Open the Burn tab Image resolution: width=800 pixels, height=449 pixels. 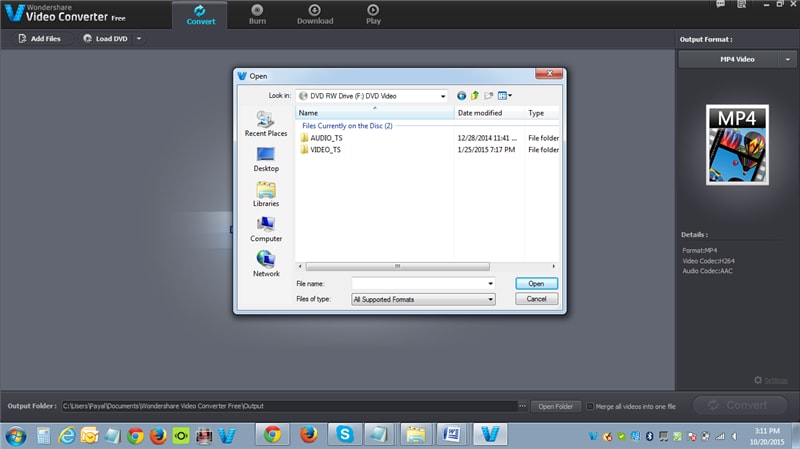[x=257, y=15]
